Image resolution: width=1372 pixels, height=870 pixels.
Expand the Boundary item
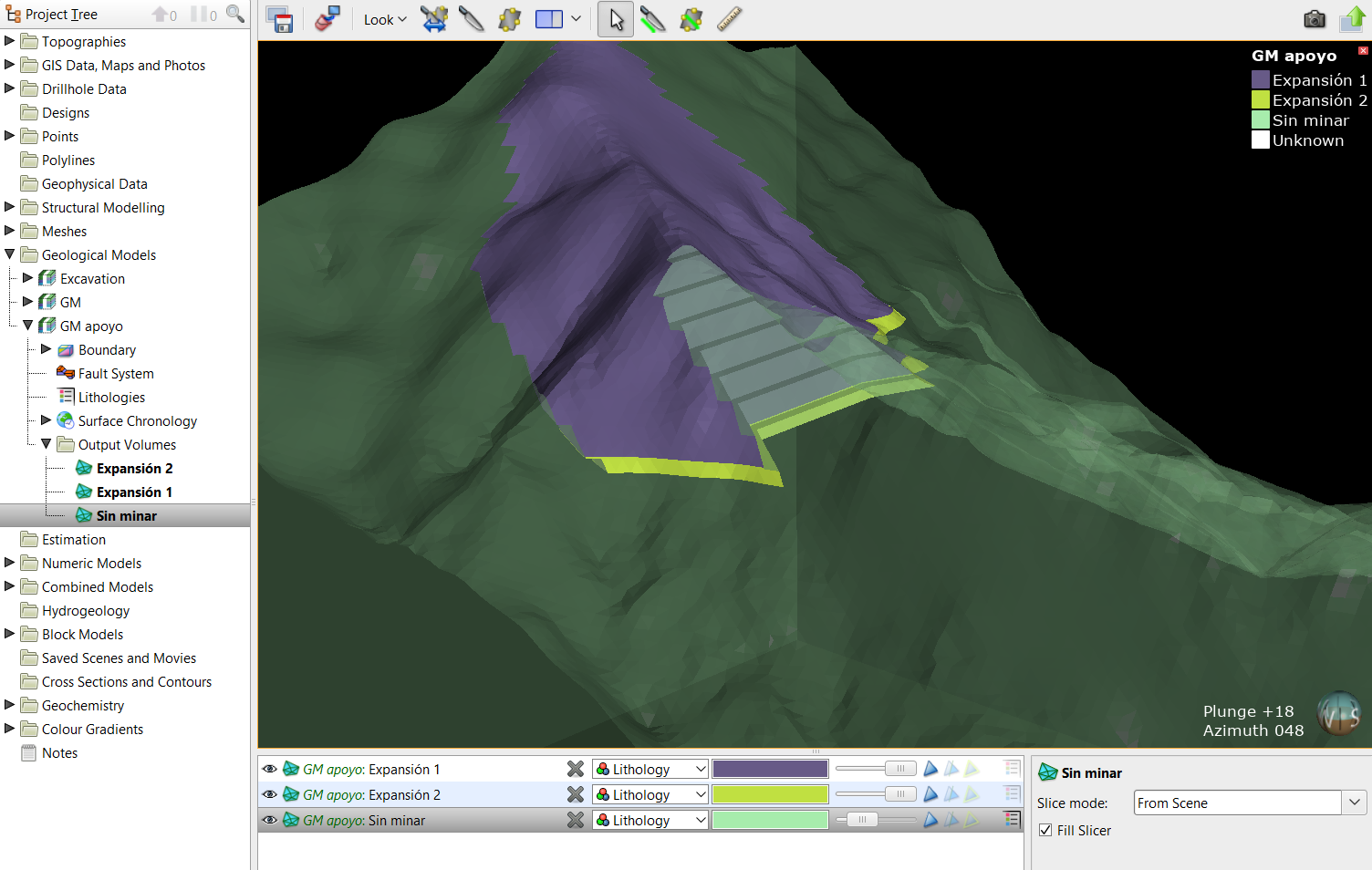[47, 348]
